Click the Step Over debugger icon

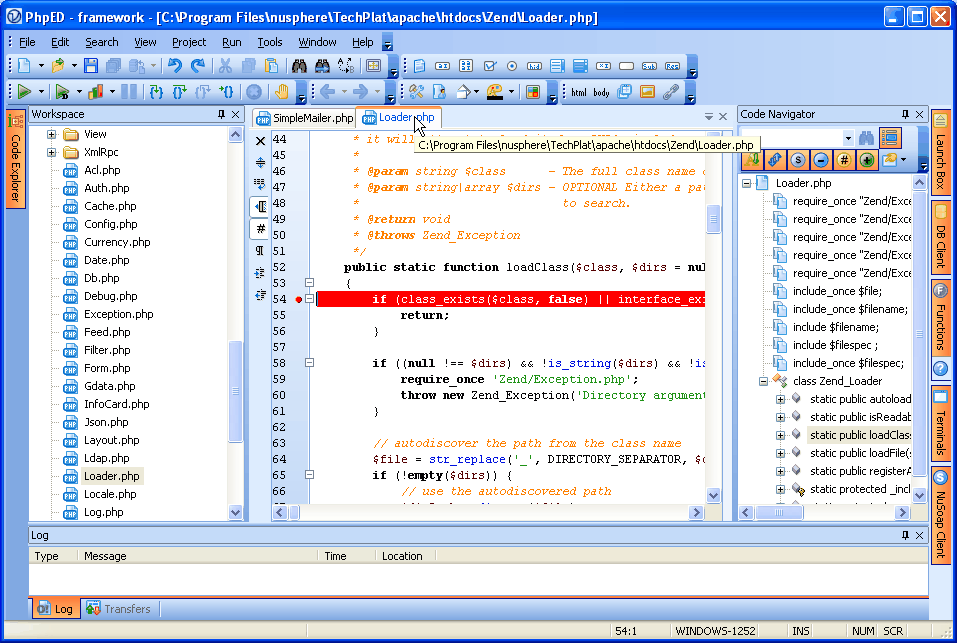(179, 92)
